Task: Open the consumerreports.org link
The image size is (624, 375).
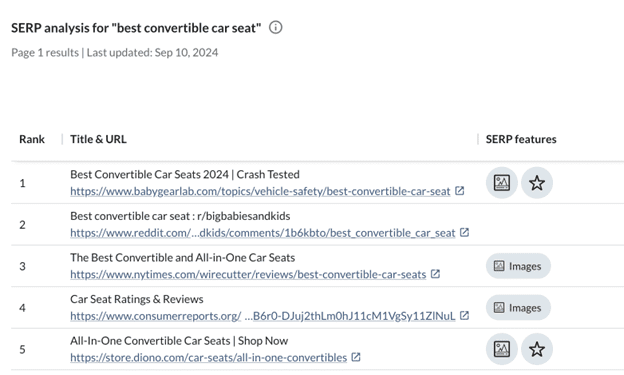Action: coord(263,316)
